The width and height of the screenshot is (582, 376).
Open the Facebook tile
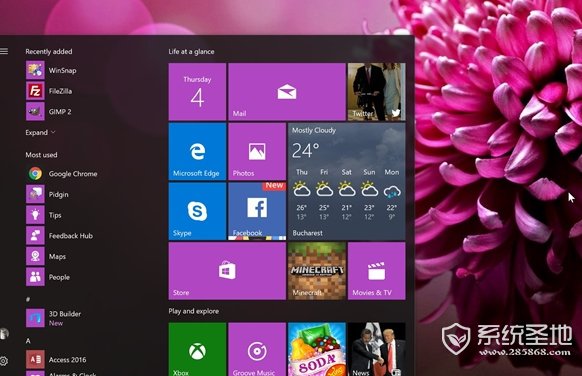[x=257, y=211]
